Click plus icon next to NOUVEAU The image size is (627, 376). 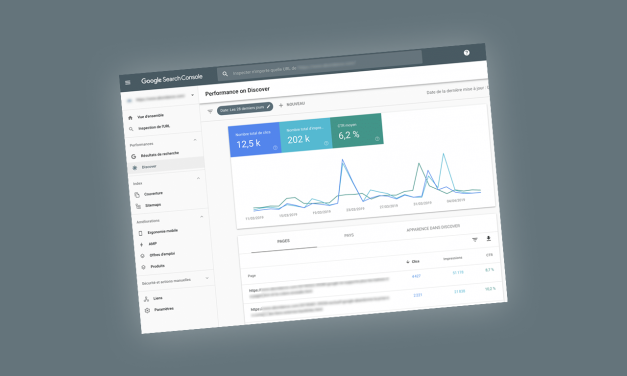[x=281, y=105]
